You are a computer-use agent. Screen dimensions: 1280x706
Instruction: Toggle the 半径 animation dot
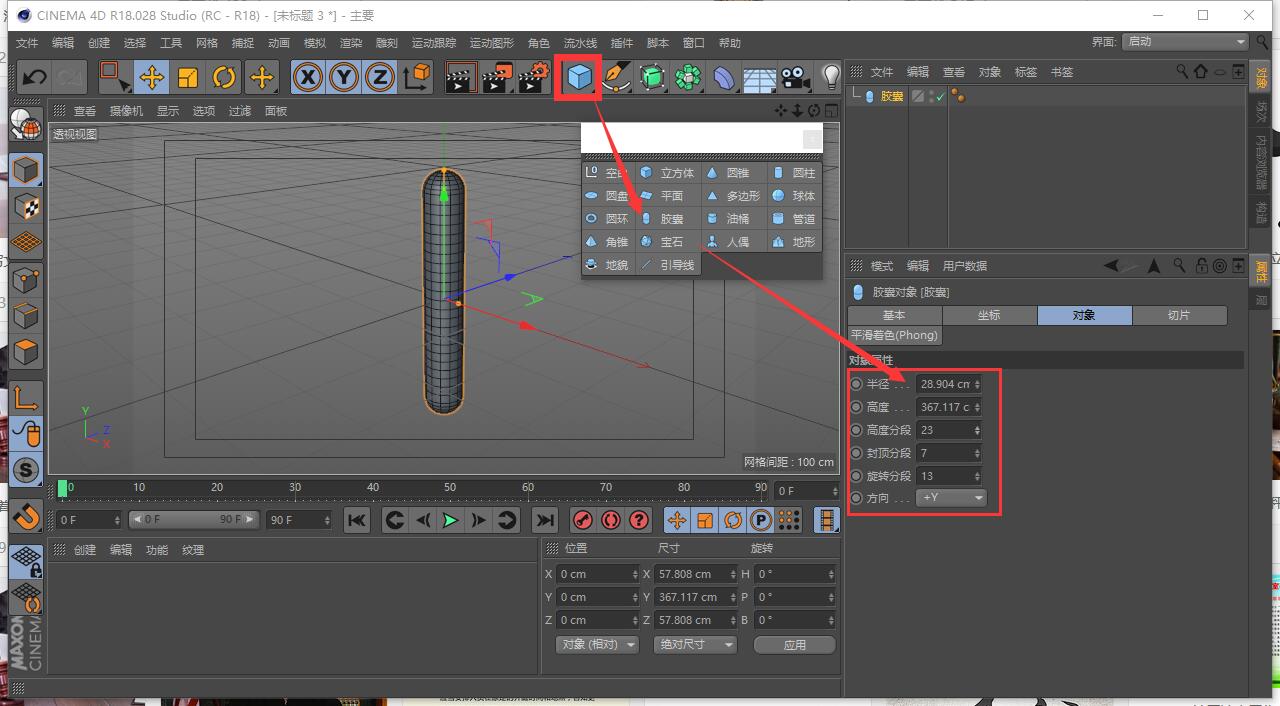[856, 384]
